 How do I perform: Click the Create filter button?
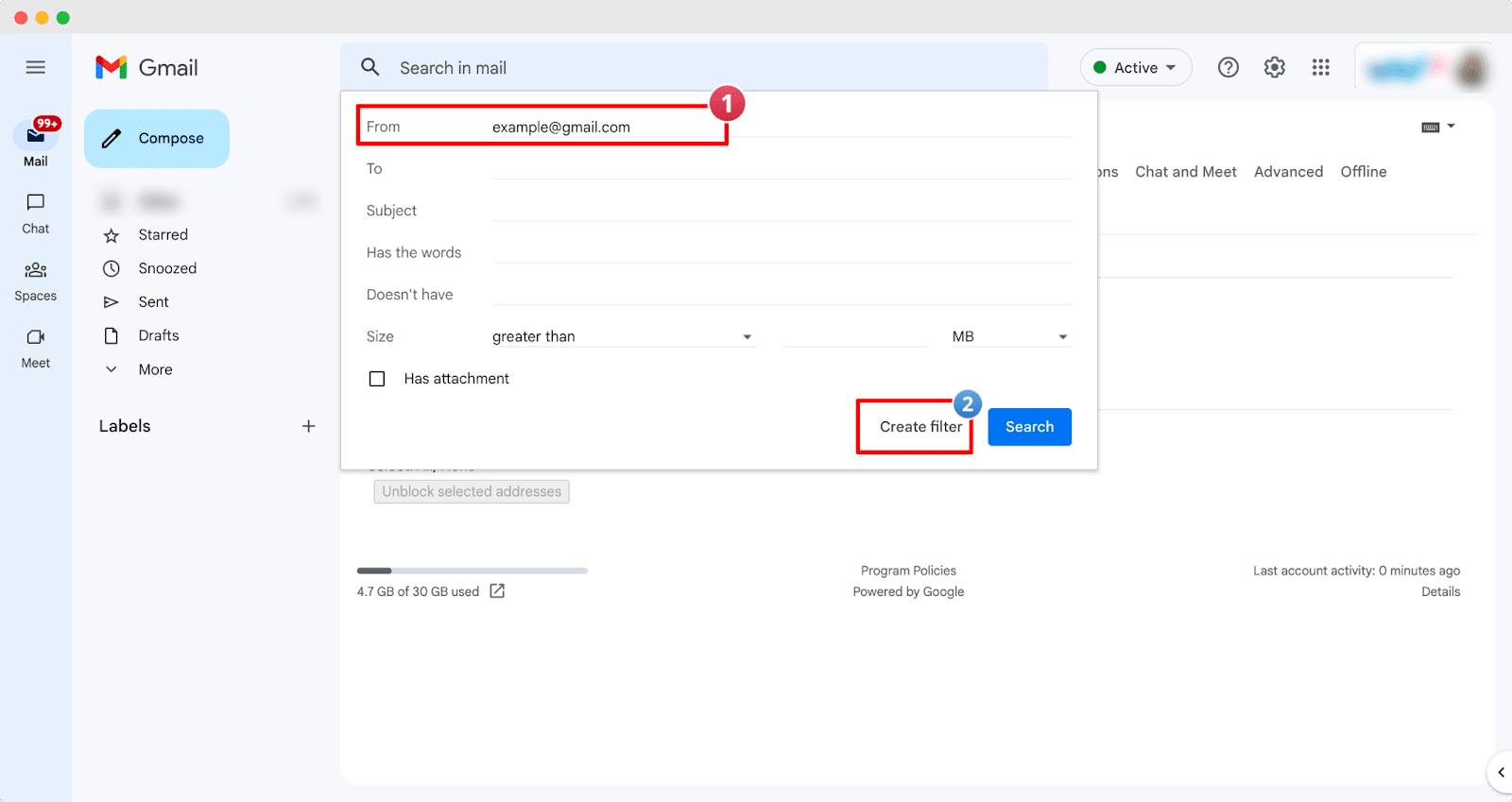(x=920, y=427)
